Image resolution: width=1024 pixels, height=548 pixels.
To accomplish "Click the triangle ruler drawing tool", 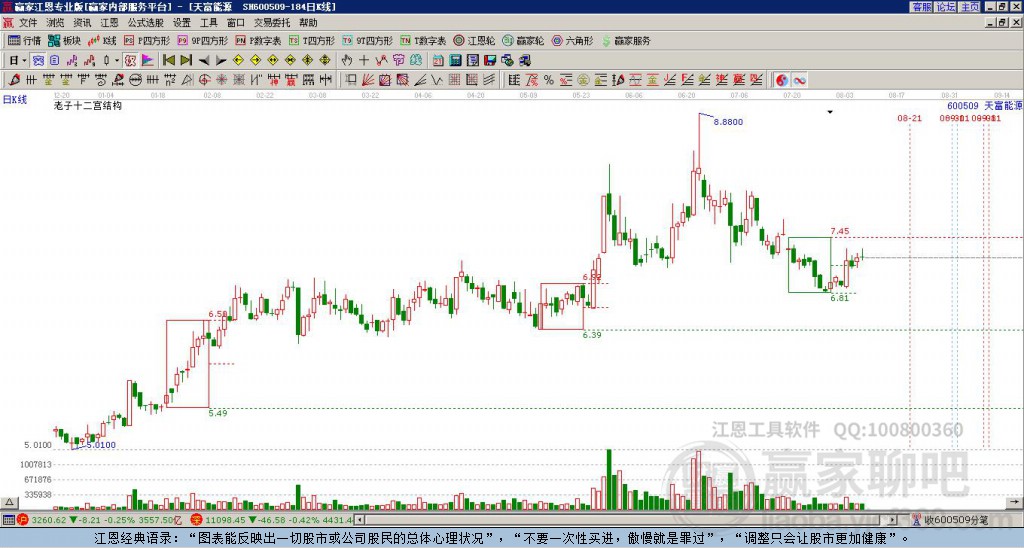I will (187, 80).
